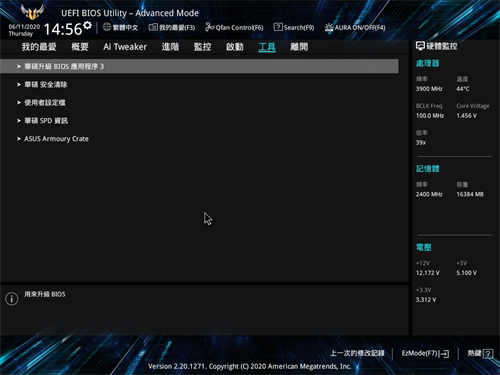
Task: Click the 3900 MHz CPU frequency value
Action: click(x=429, y=89)
